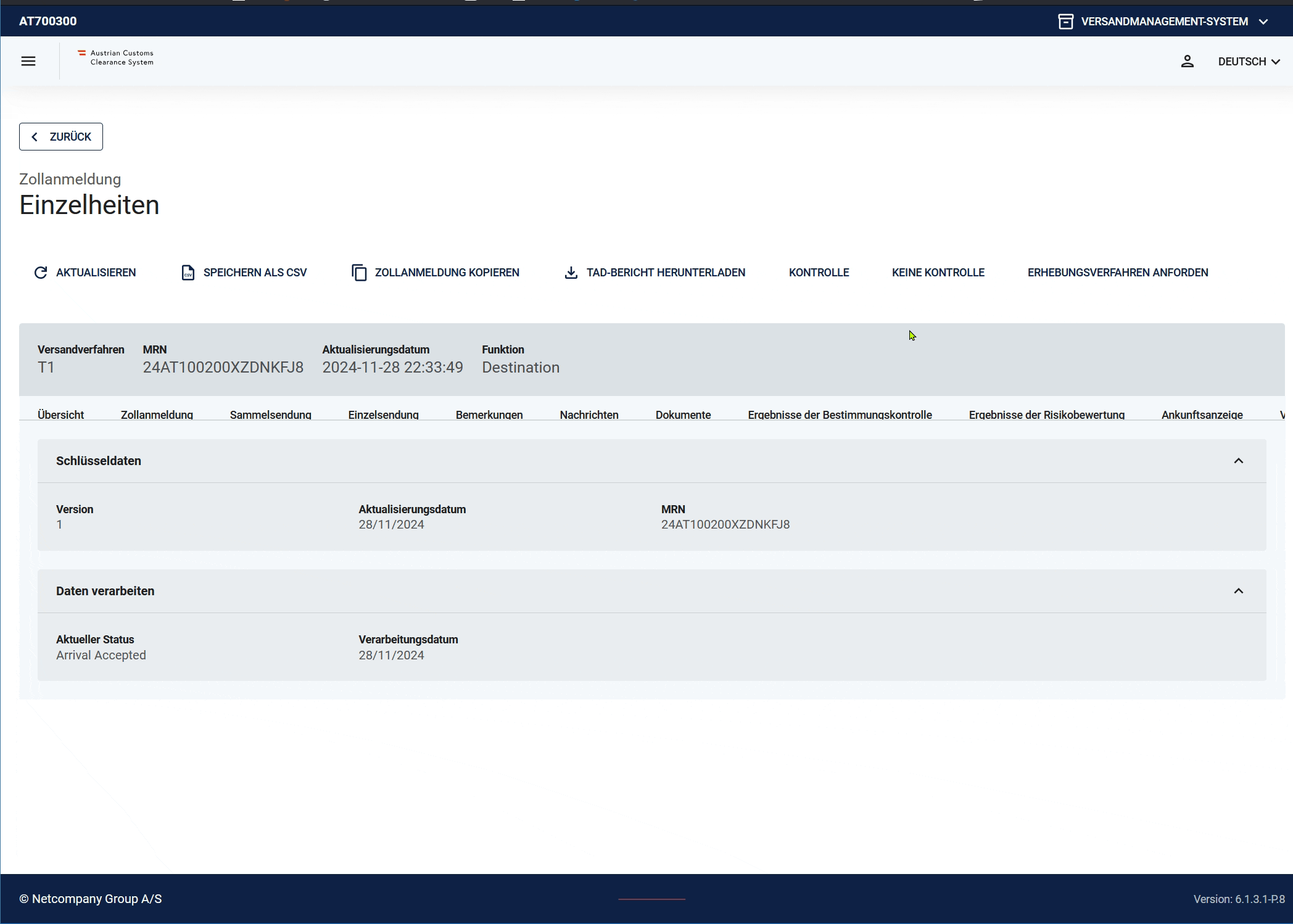Go to Ergebnisse der Risikobewertung tab

click(x=1046, y=415)
